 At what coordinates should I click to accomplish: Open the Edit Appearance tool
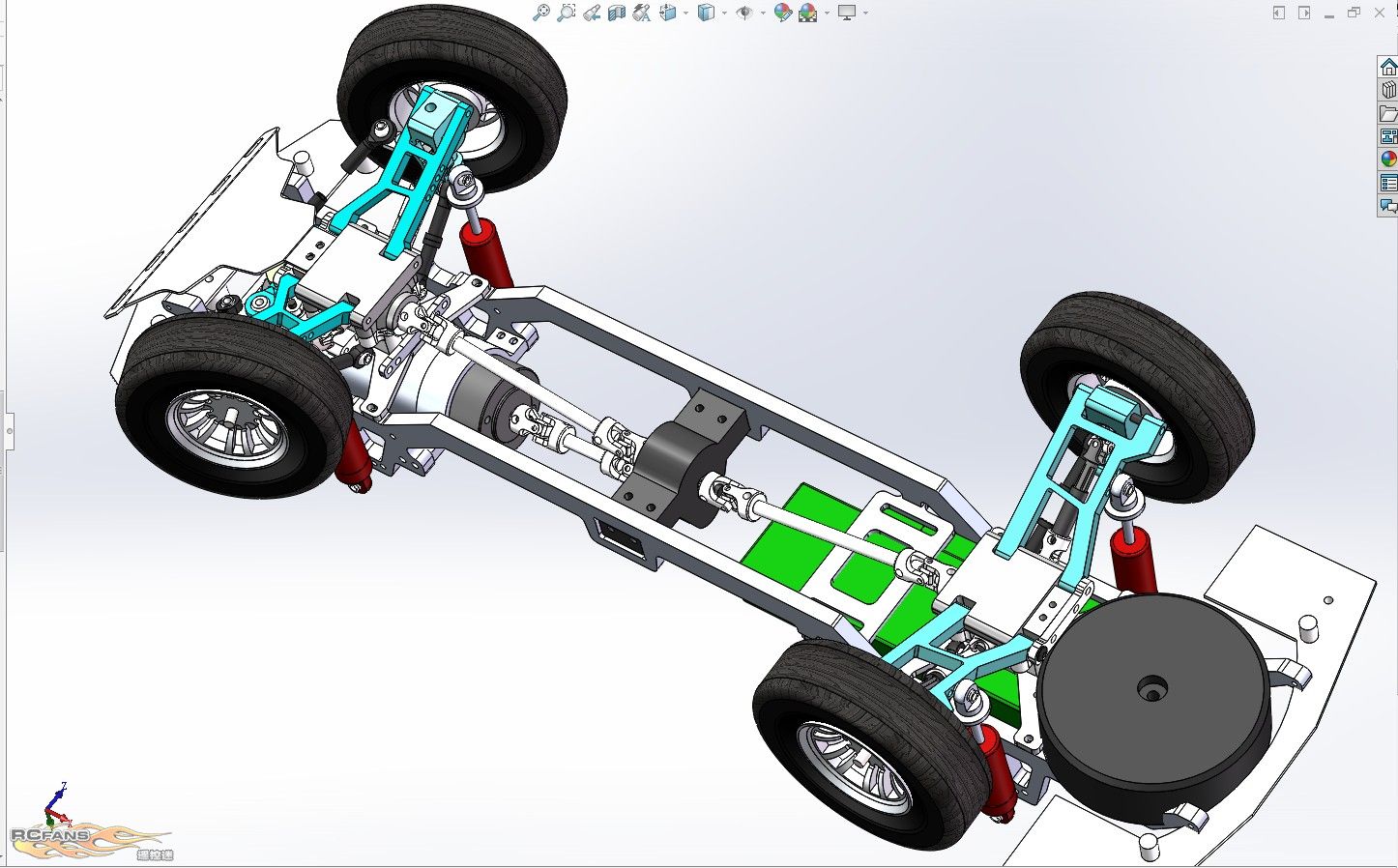coord(783,13)
